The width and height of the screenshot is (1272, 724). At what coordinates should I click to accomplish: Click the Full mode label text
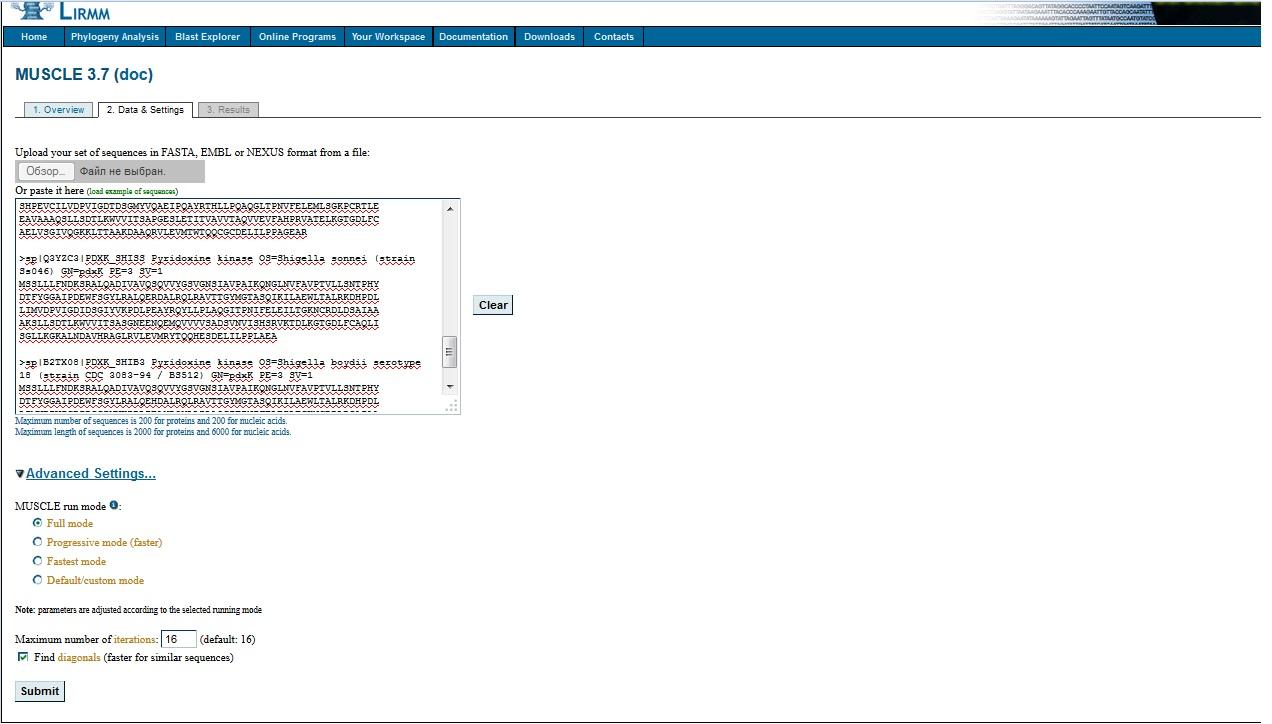click(70, 524)
